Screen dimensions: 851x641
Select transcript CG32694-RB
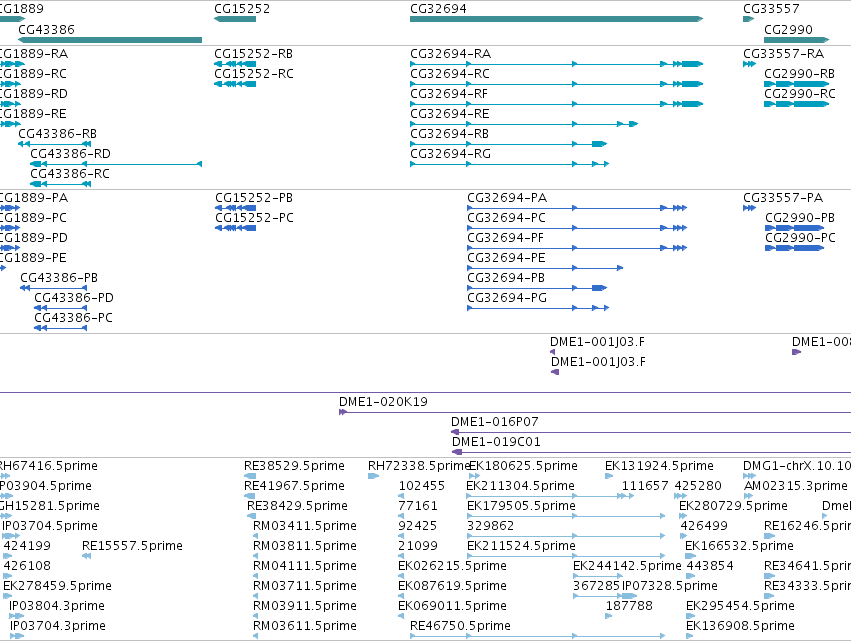[x=509, y=144]
